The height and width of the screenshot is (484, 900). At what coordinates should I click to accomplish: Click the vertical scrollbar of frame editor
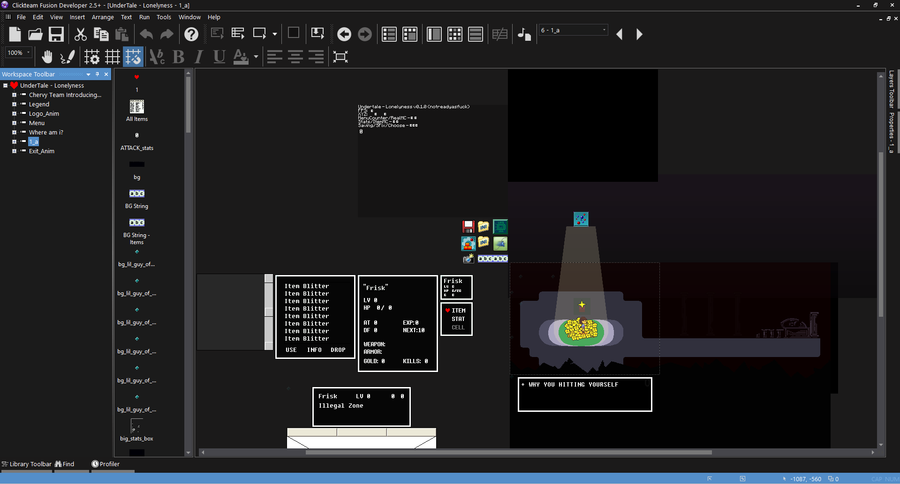coord(881,234)
